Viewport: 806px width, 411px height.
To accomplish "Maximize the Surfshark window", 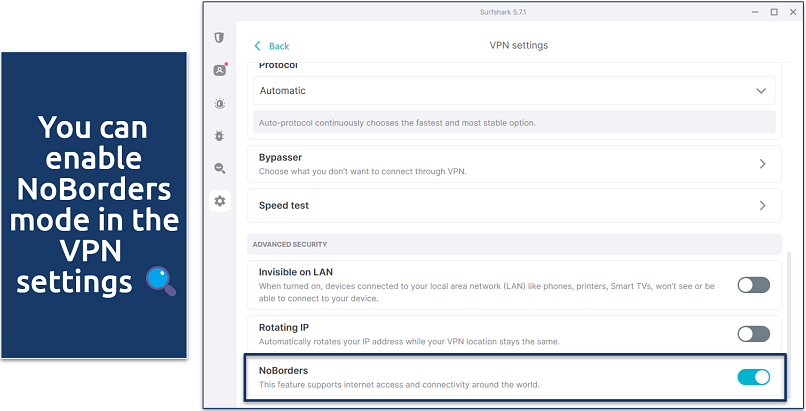I will (x=774, y=12).
